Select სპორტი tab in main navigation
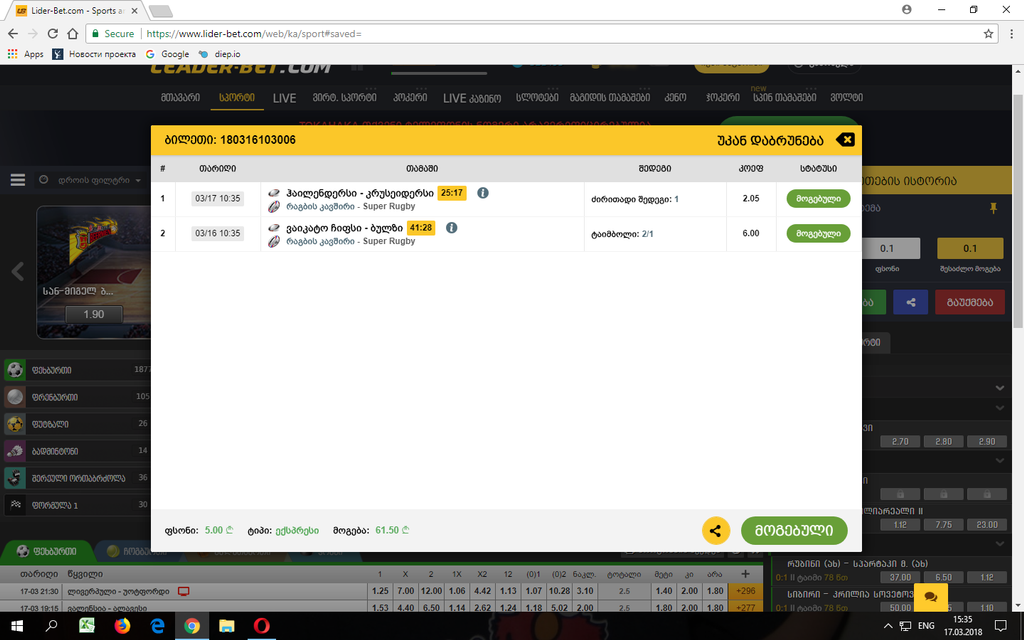Screen dimensions: 1024x640 [x=237, y=97]
